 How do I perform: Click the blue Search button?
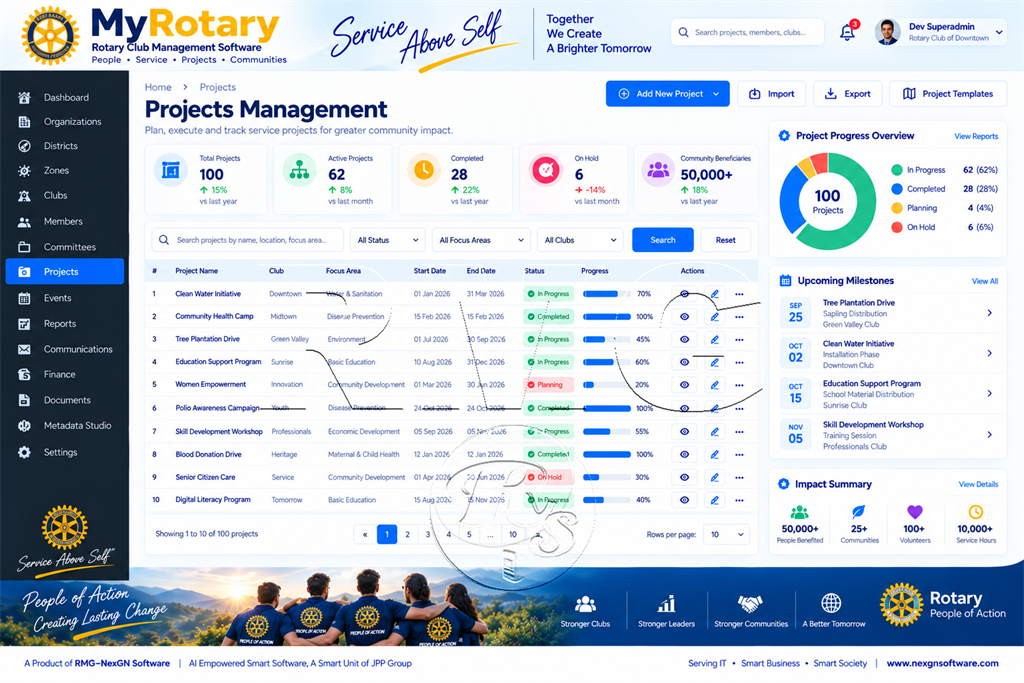coord(663,240)
